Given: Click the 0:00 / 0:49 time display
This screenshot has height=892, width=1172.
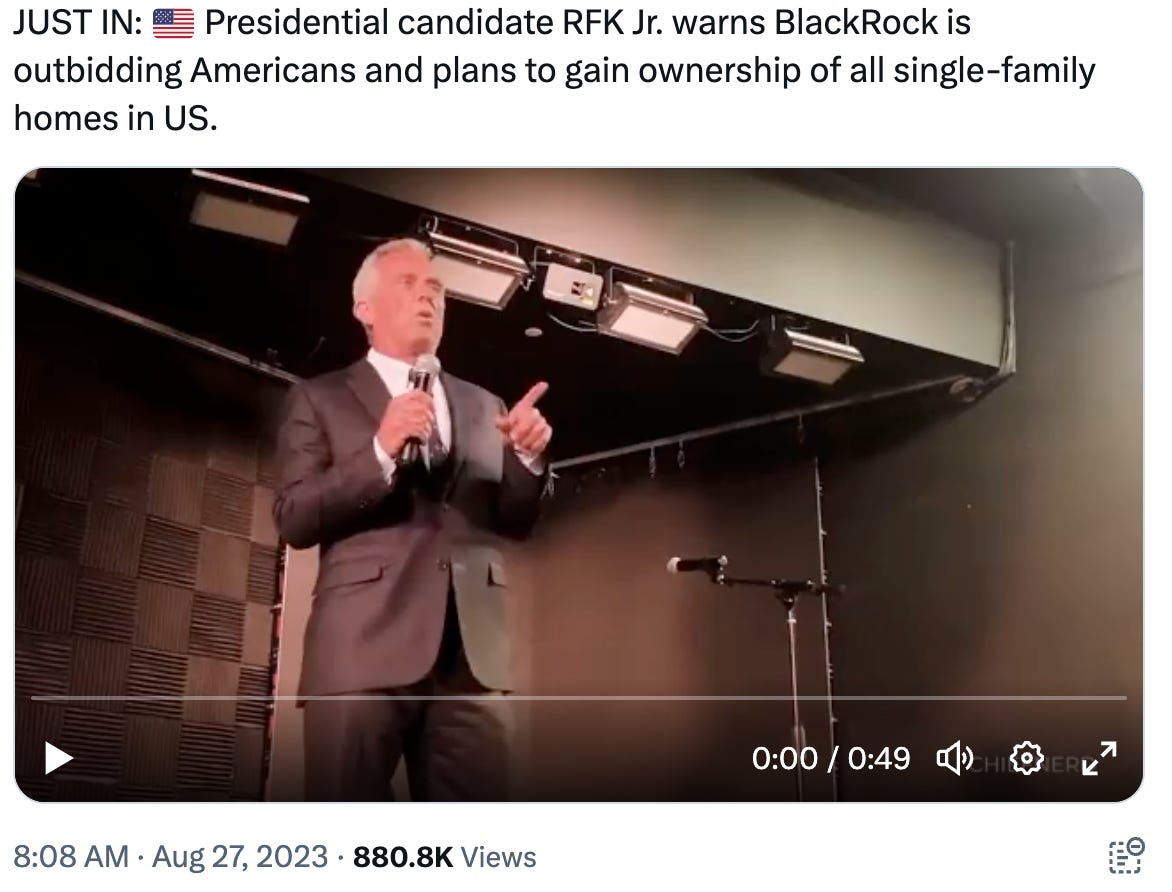Looking at the screenshot, I should tap(830, 758).
